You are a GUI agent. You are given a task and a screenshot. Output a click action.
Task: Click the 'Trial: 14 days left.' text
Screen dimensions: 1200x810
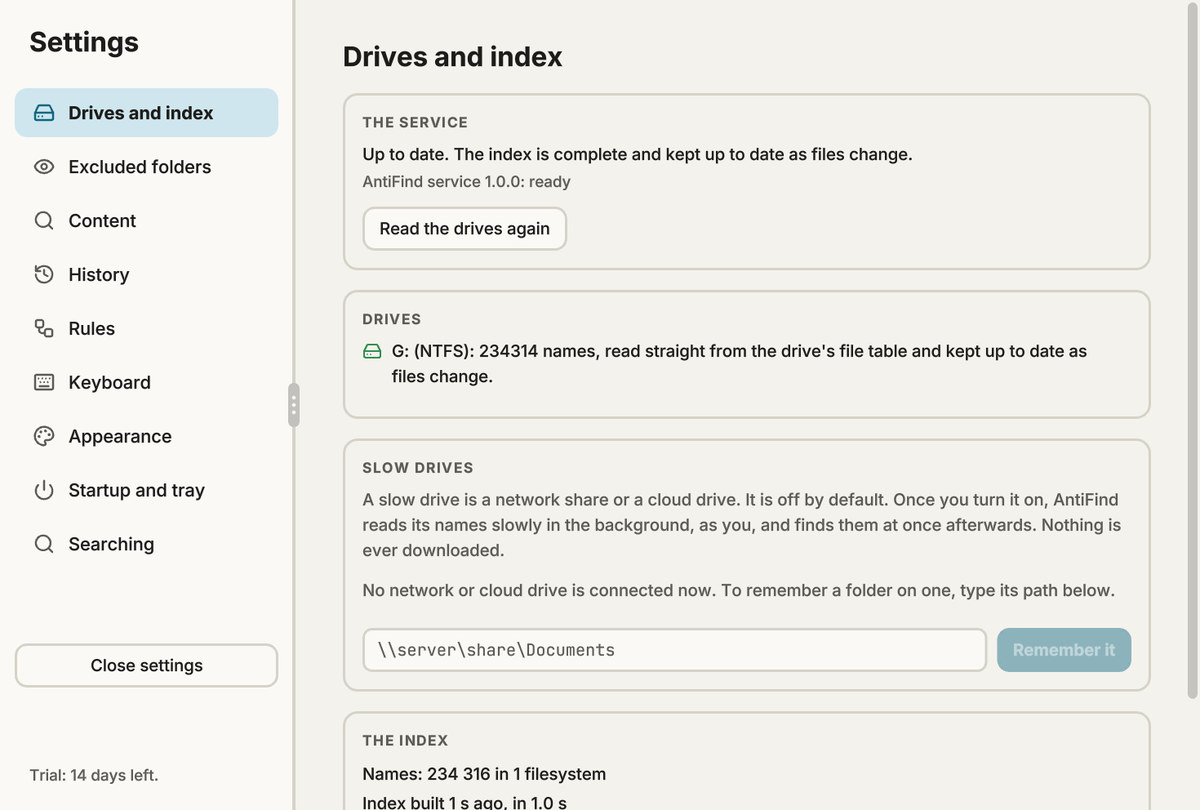94,775
